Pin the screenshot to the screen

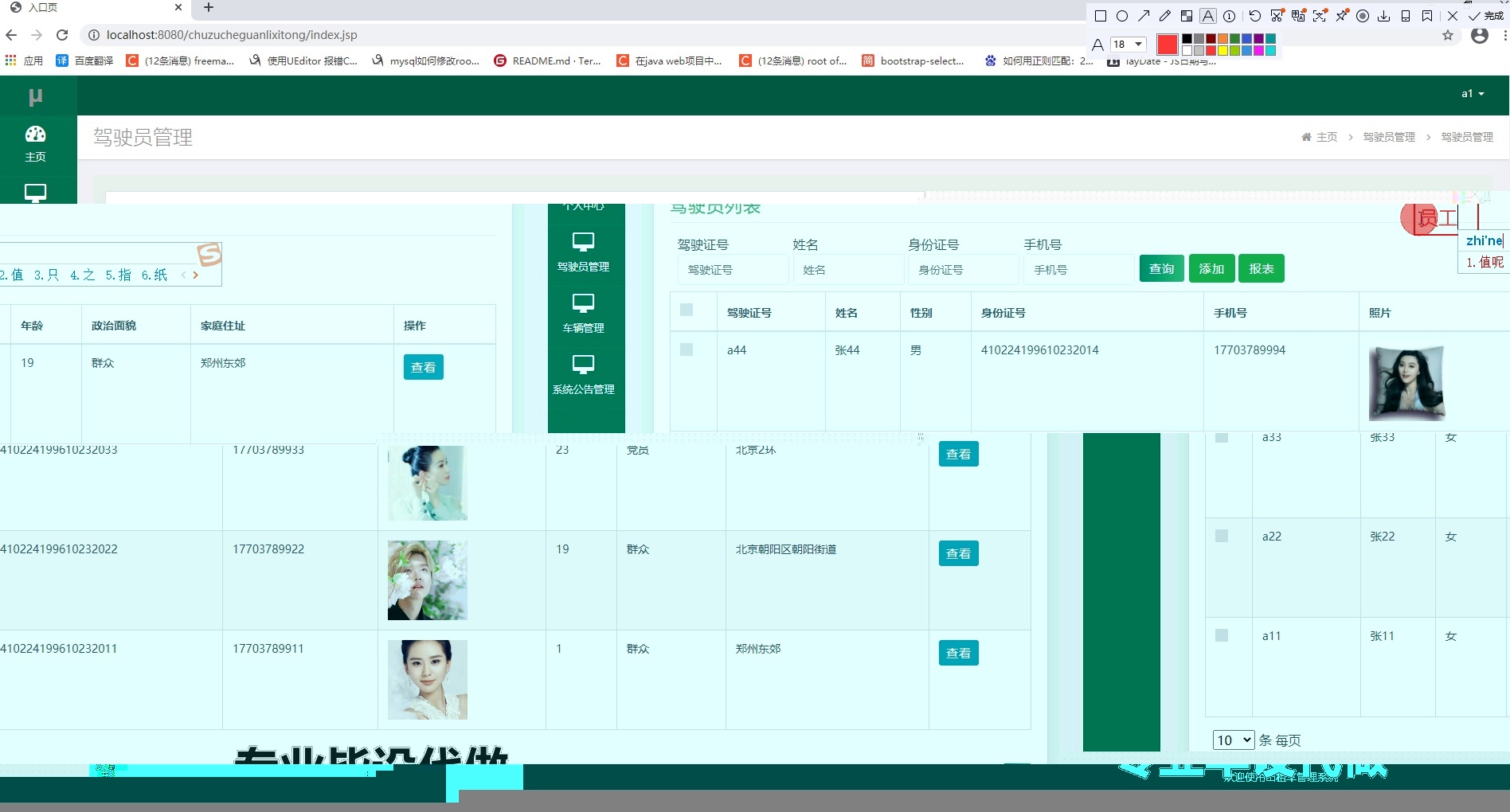click(x=1342, y=16)
